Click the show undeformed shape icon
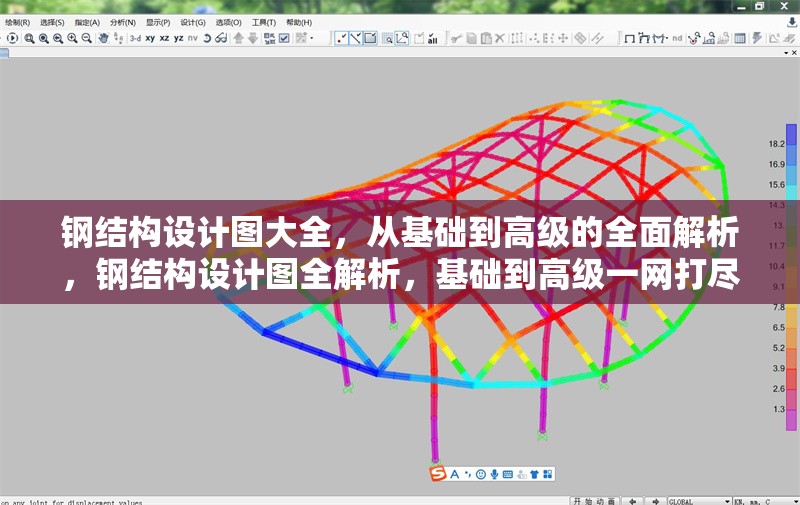The width and height of the screenshot is (800, 505). pyautogui.click(x=630, y=38)
